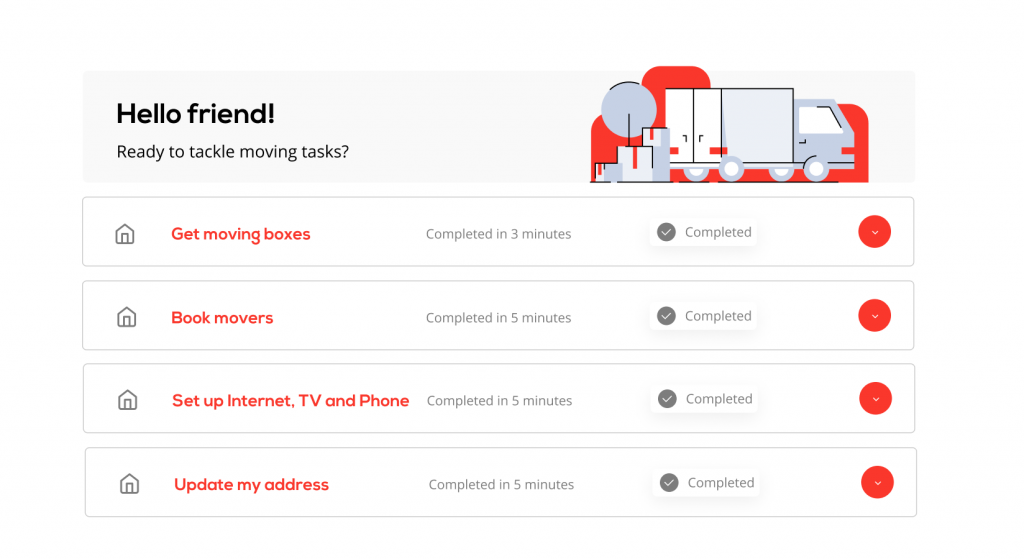Click Completed badge on Set up Internet row

(x=705, y=399)
